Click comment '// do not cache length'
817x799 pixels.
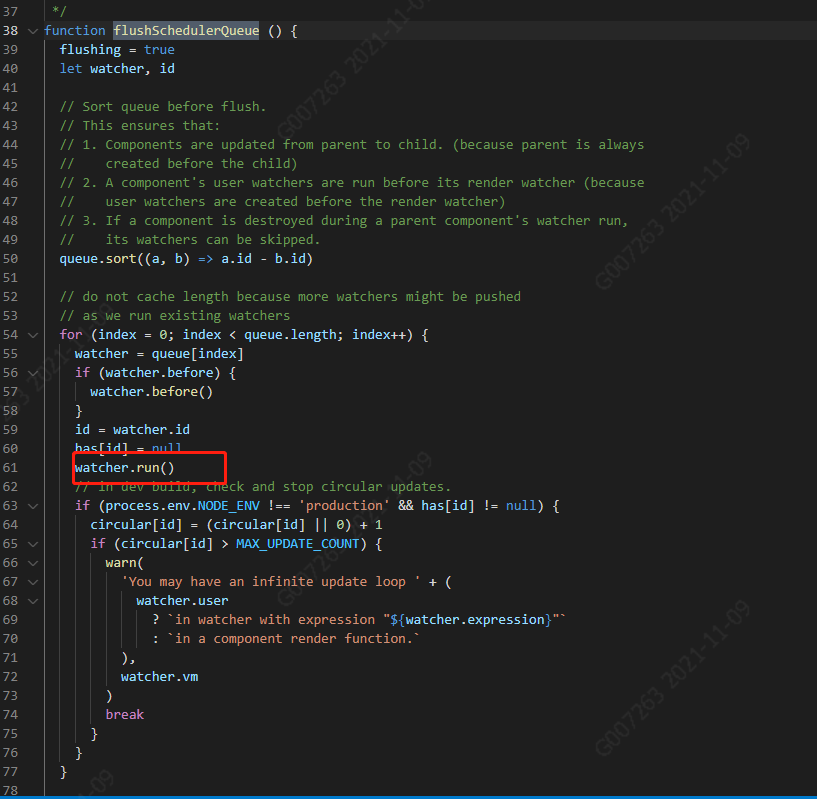290,297
